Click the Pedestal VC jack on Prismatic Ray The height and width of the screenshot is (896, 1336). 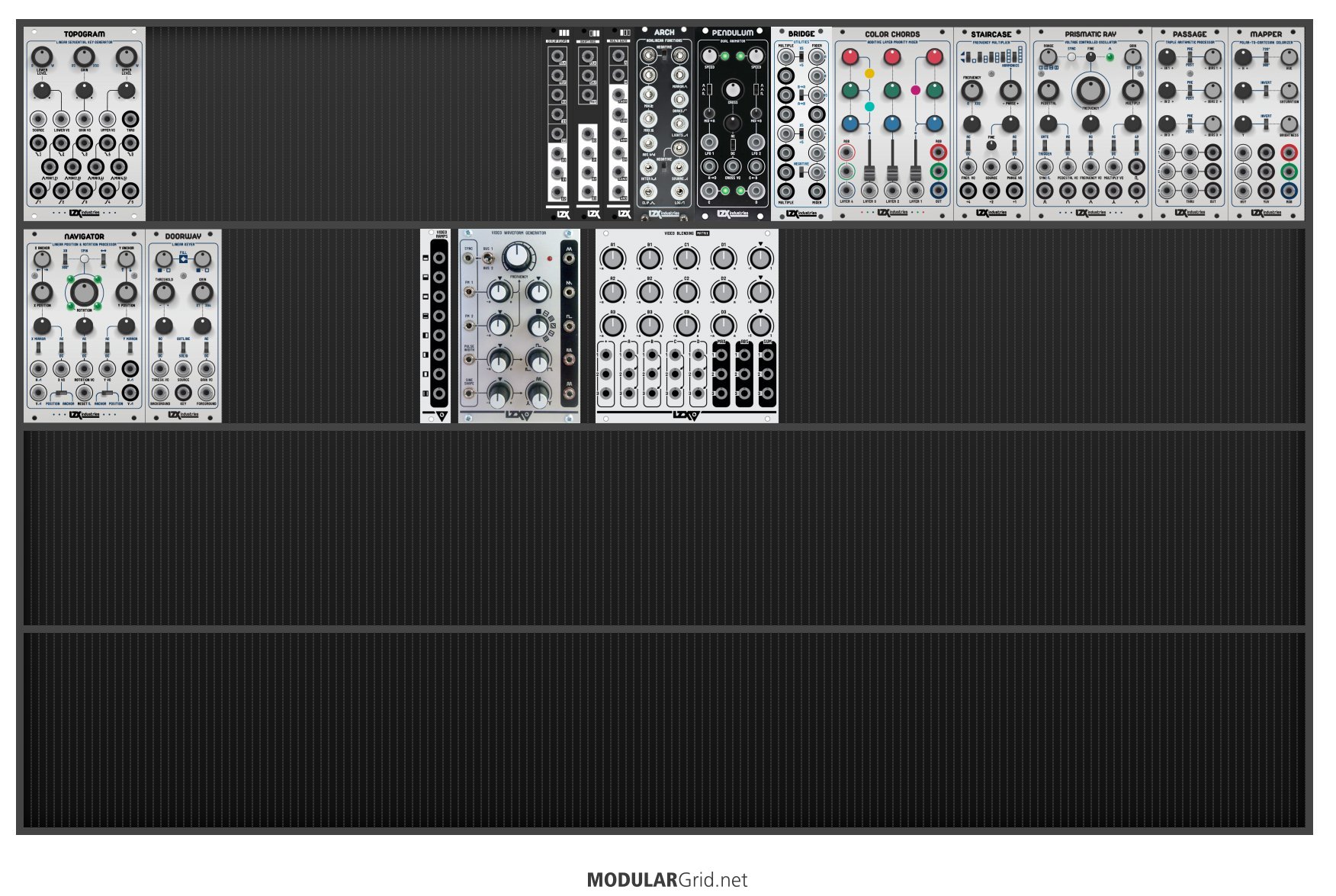click(1068, 167)
